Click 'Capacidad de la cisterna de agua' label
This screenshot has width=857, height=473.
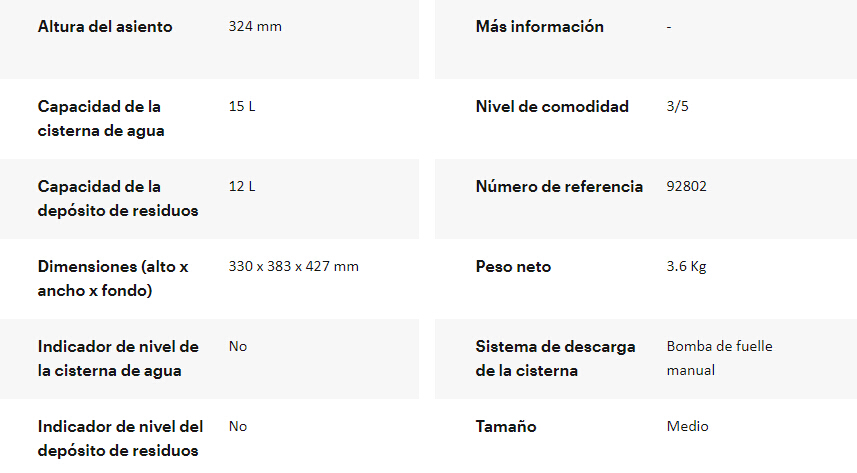point(101,118)
